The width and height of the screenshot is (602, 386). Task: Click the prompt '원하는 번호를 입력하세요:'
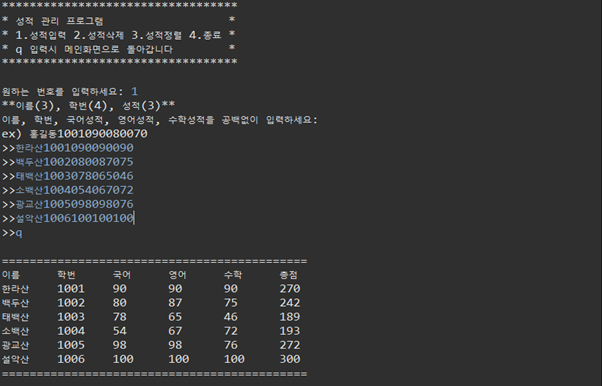pyautogui.click(x=63, y=92)
